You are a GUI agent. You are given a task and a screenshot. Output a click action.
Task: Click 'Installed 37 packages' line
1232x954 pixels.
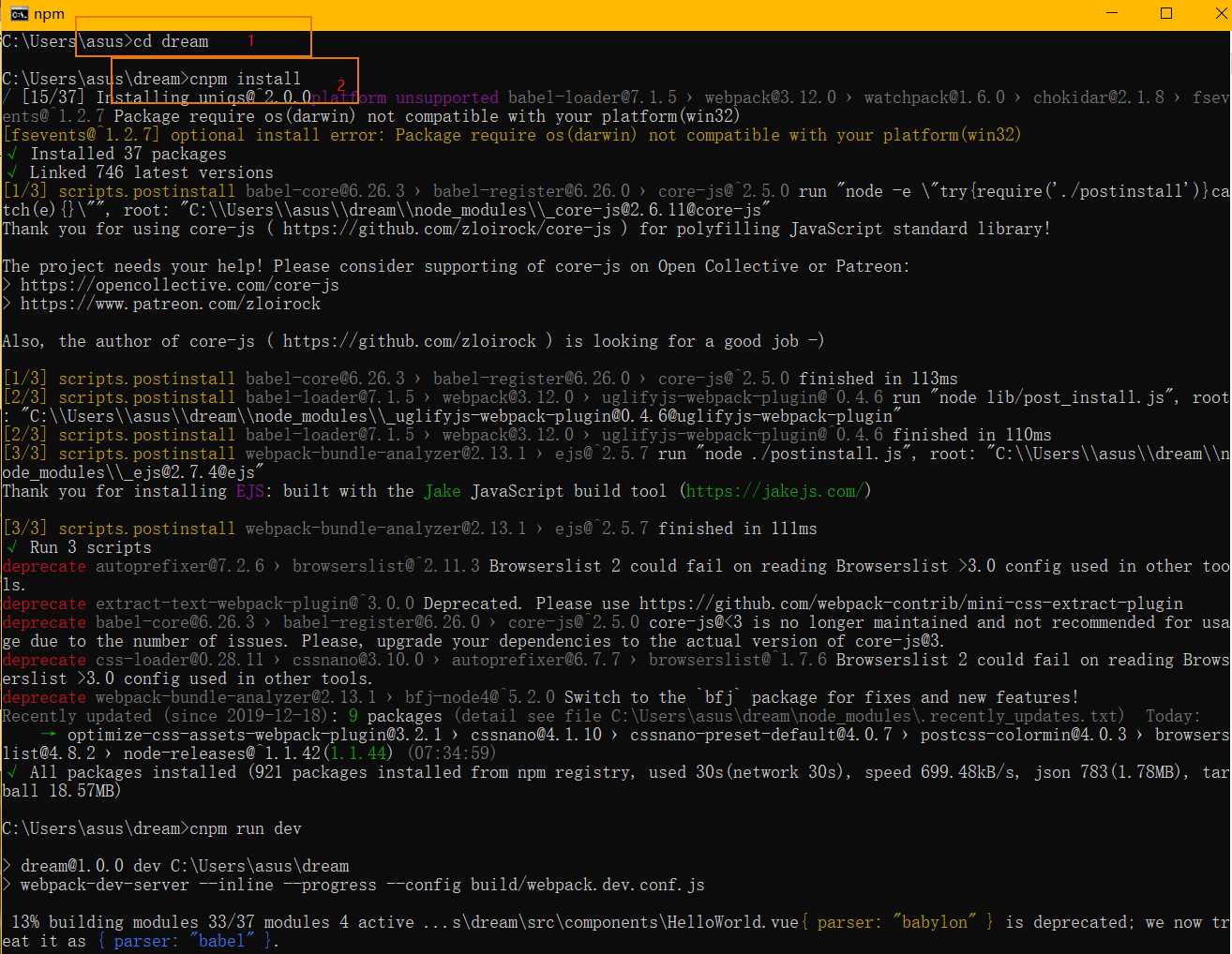[116, 154]
